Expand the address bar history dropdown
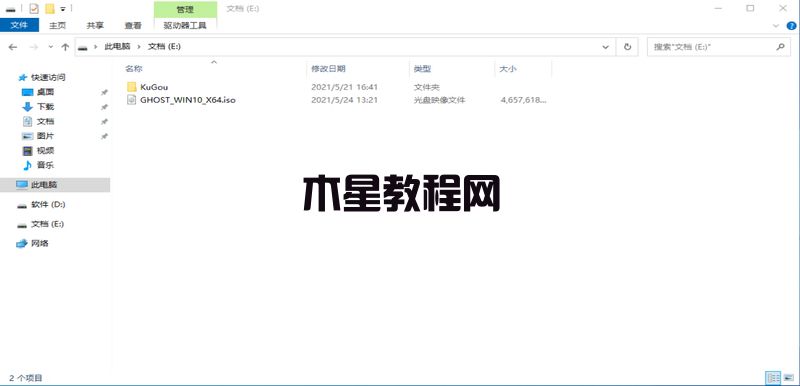The width and height of the screenshot is (800, 386). point(606,47)
